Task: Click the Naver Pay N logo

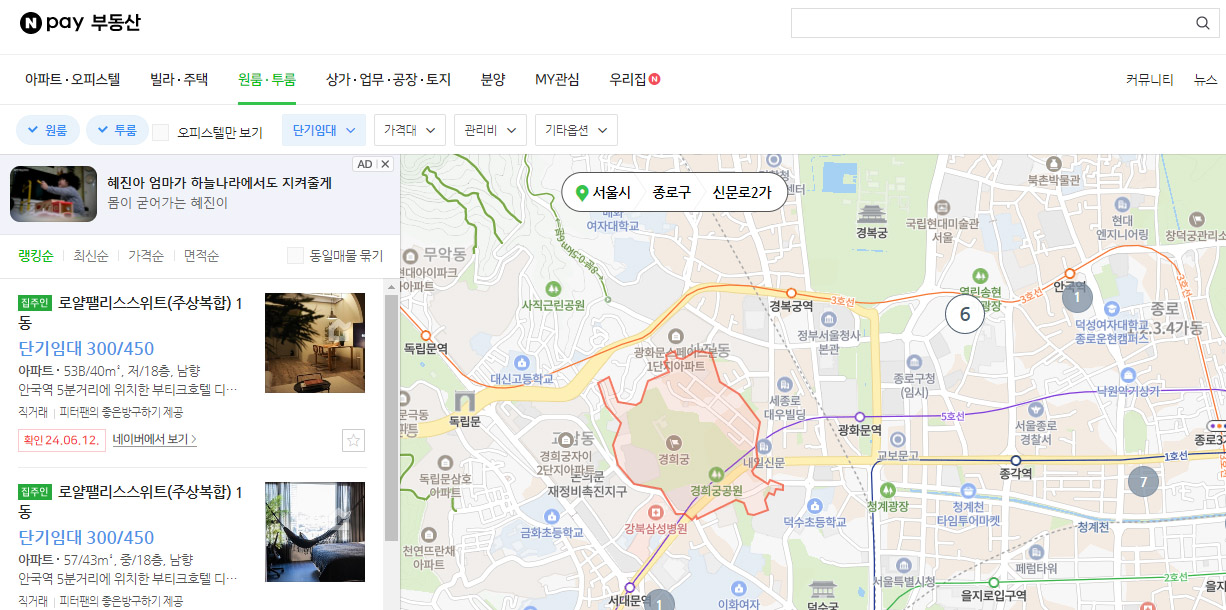Action: click(29, 23)
